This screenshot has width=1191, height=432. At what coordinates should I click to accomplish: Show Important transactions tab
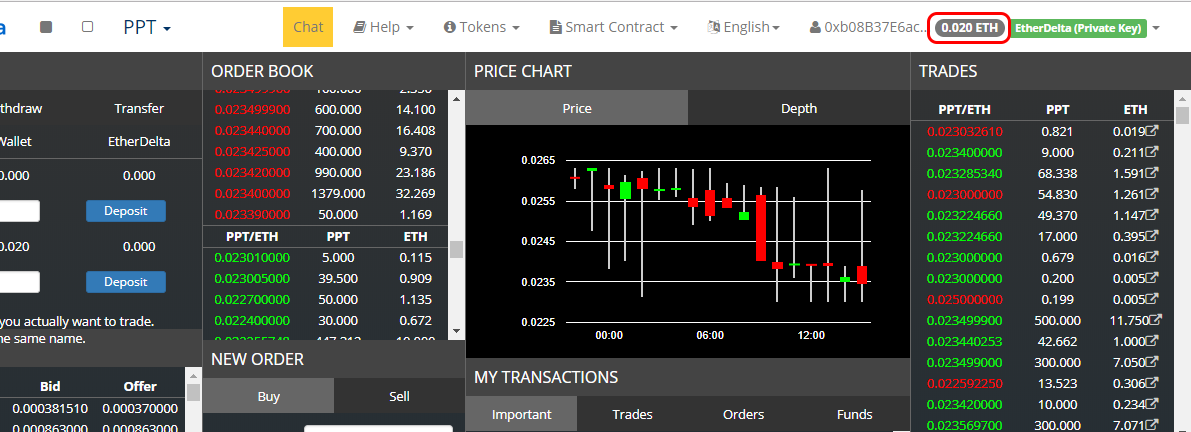[521, 414]
